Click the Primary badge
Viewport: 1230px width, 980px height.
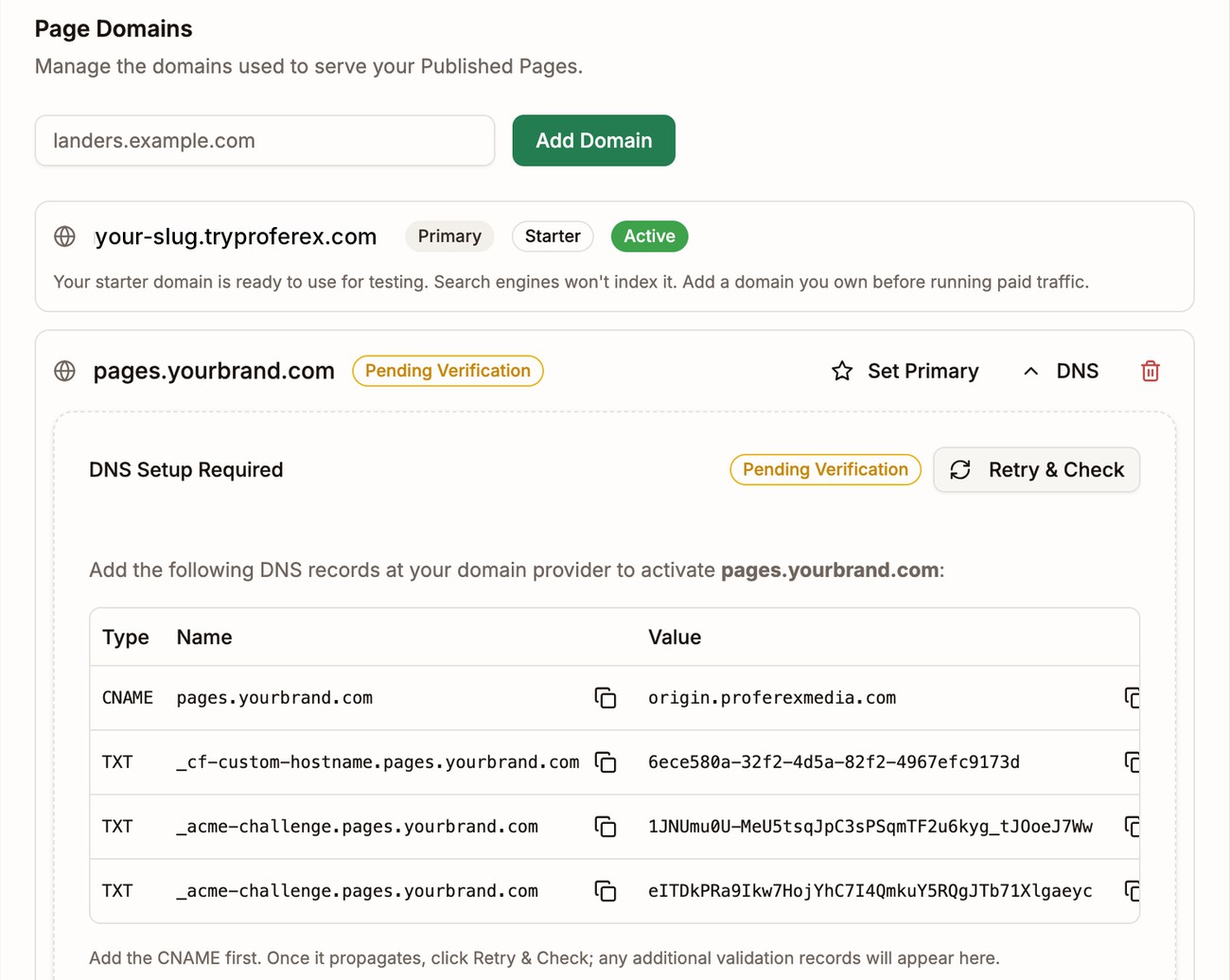[449, 236]
